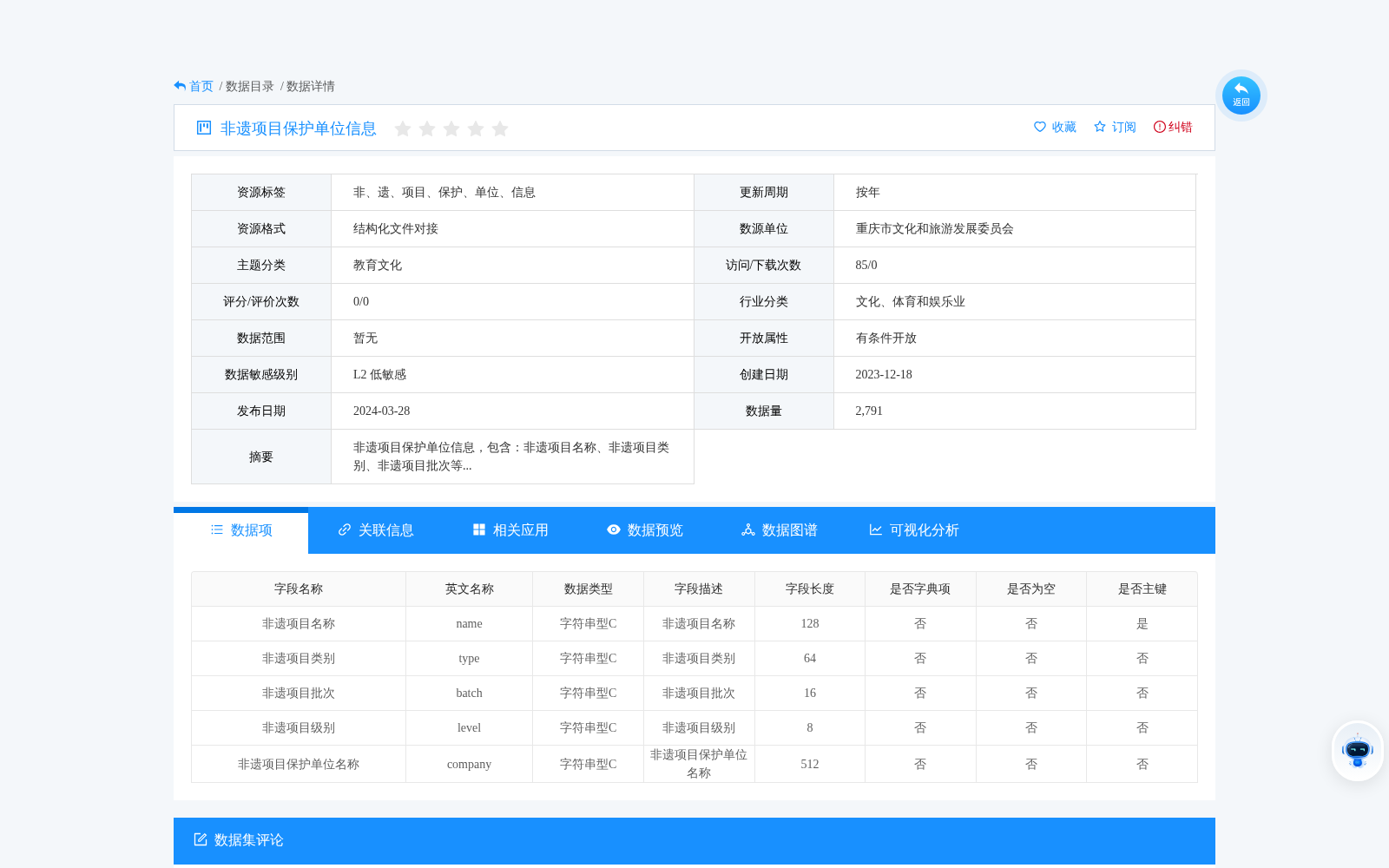The image size is (1389, 868).
Task: Select the field name cell 非遗项目类别
Action: [299, 658]
